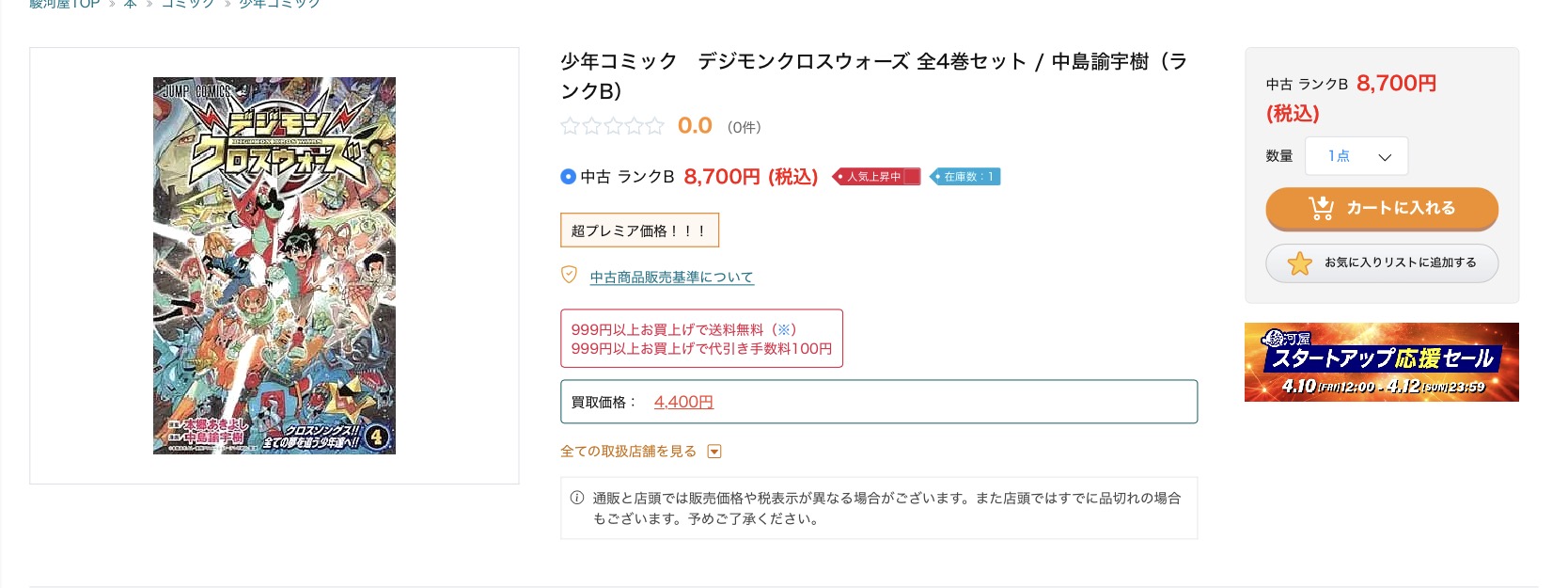
Task: Click the 4,400円 buyback price link
Action: point(683,402)
